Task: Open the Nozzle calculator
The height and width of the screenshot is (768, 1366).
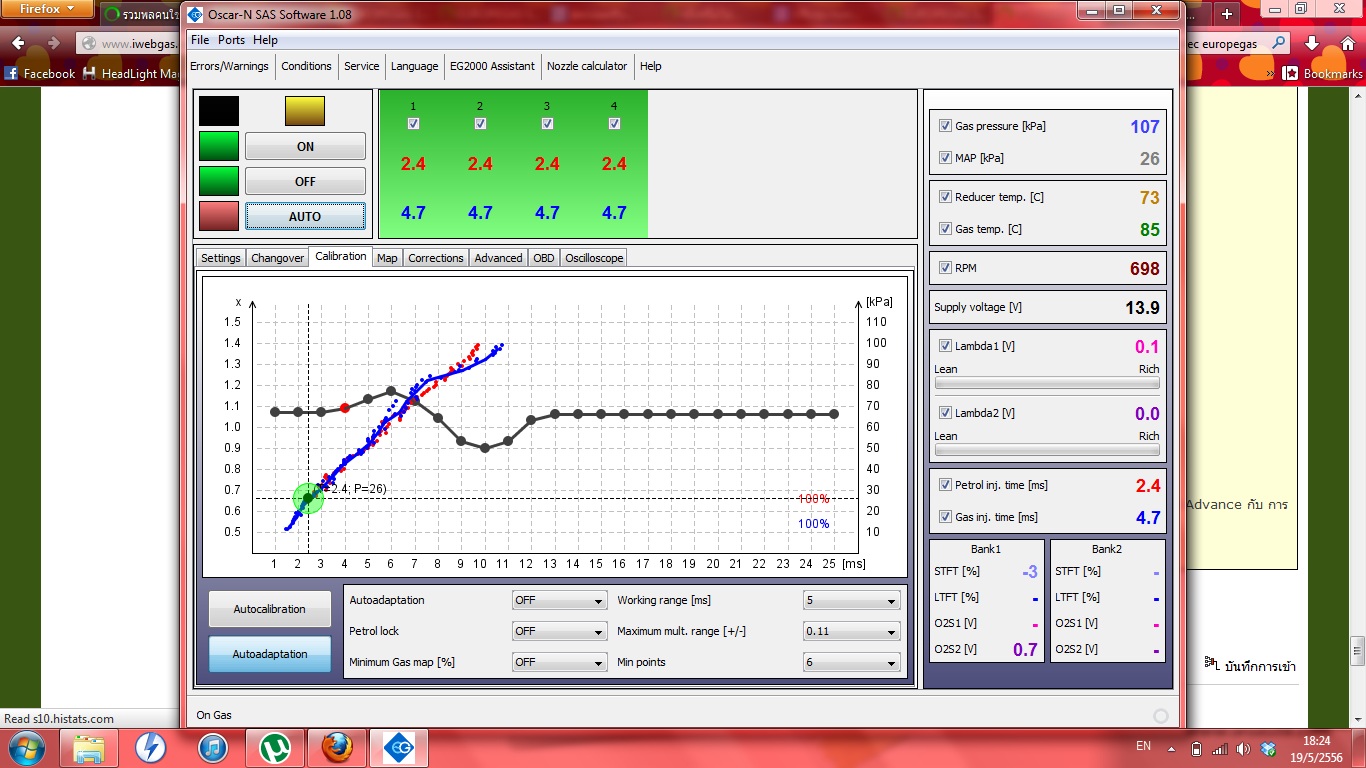Action: (587, 66)
